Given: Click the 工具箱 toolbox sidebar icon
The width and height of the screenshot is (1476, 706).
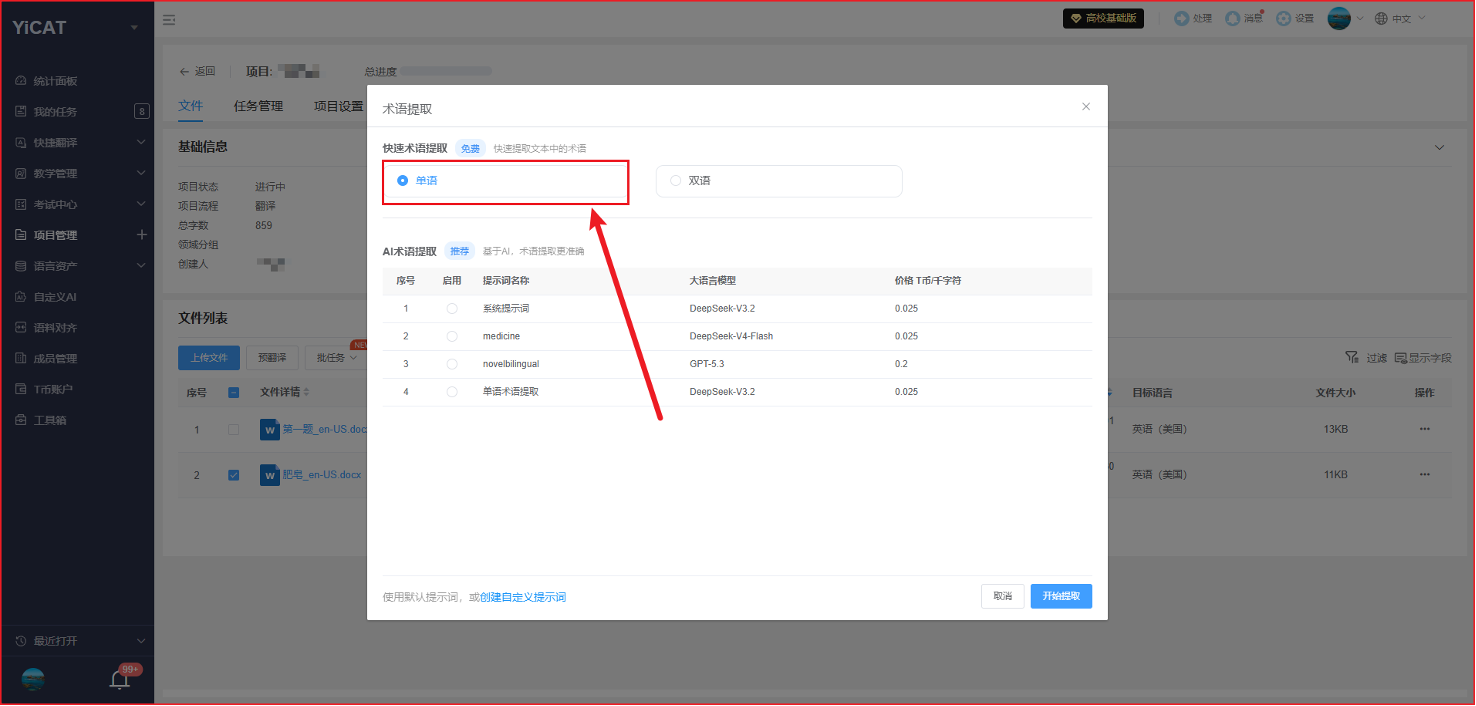Looking at the screenshot, I should pyautogui.click(x=22, y=420).
